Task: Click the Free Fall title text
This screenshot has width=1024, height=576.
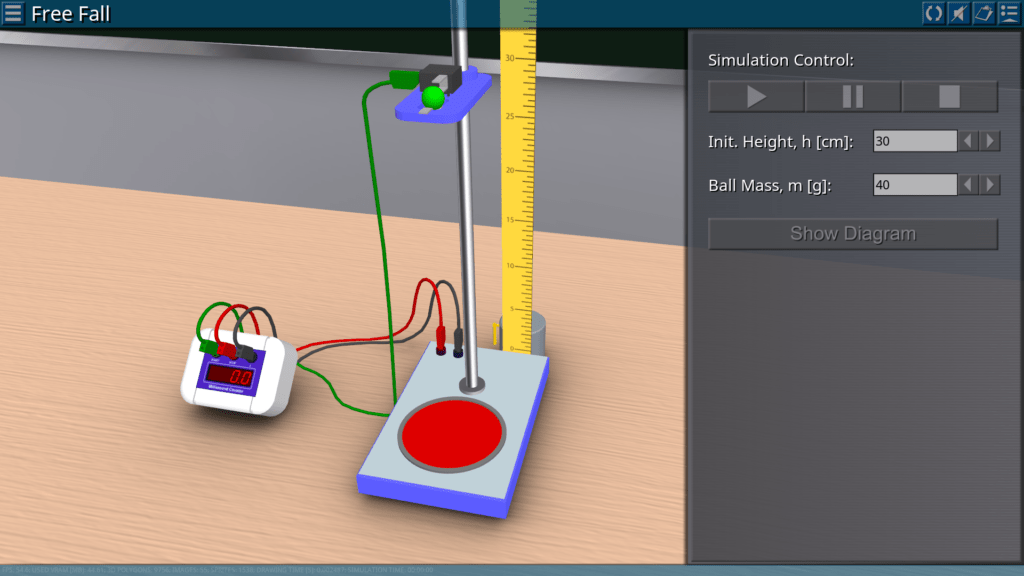Action: point(71,14)
